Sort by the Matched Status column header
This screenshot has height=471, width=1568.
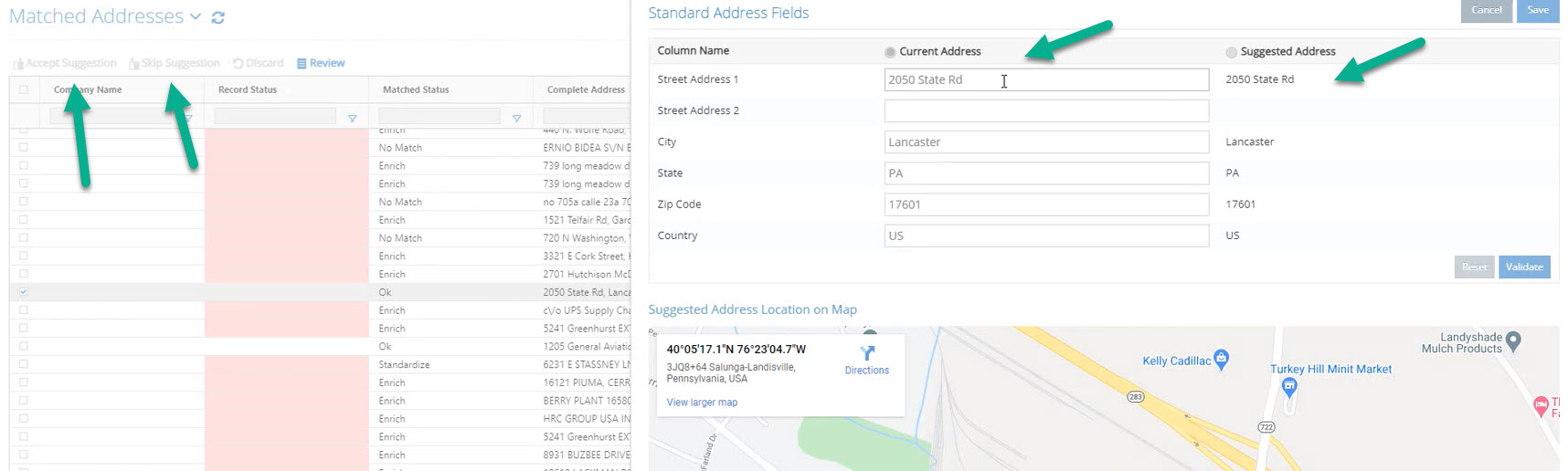click(x=416, y=89)
